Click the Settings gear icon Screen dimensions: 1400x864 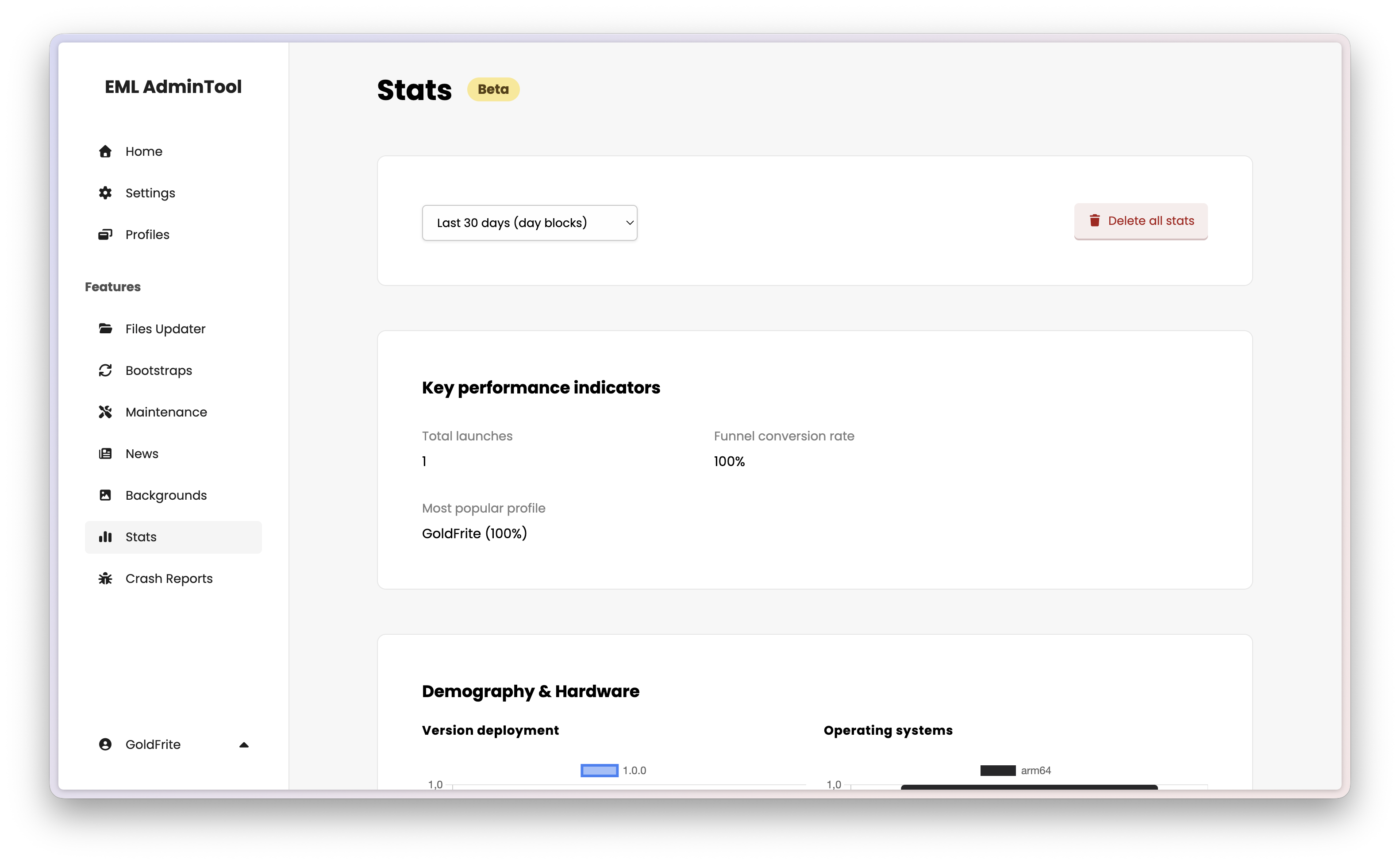click(x=105, y=193)
